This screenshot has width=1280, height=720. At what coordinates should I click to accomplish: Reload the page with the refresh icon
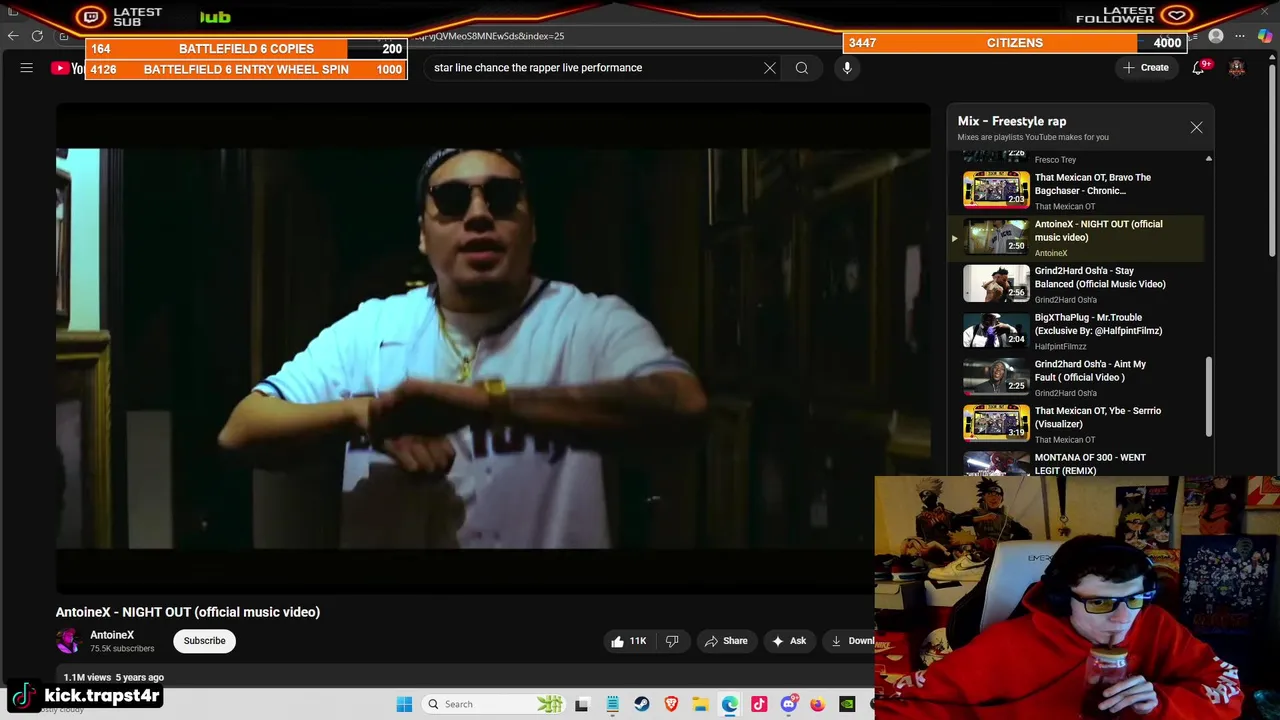click(x=37, y=36)
